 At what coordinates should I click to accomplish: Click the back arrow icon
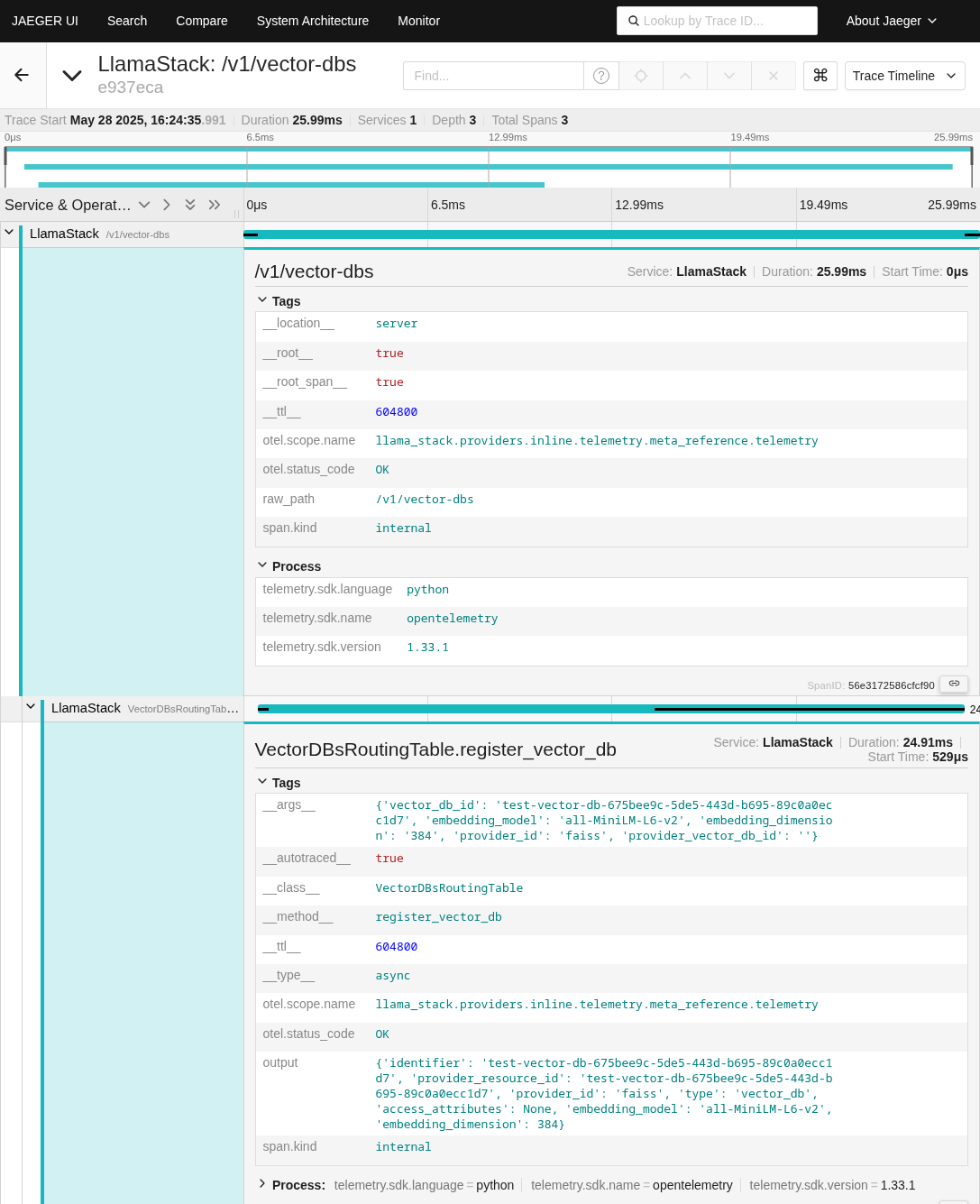tap(22, 76)
